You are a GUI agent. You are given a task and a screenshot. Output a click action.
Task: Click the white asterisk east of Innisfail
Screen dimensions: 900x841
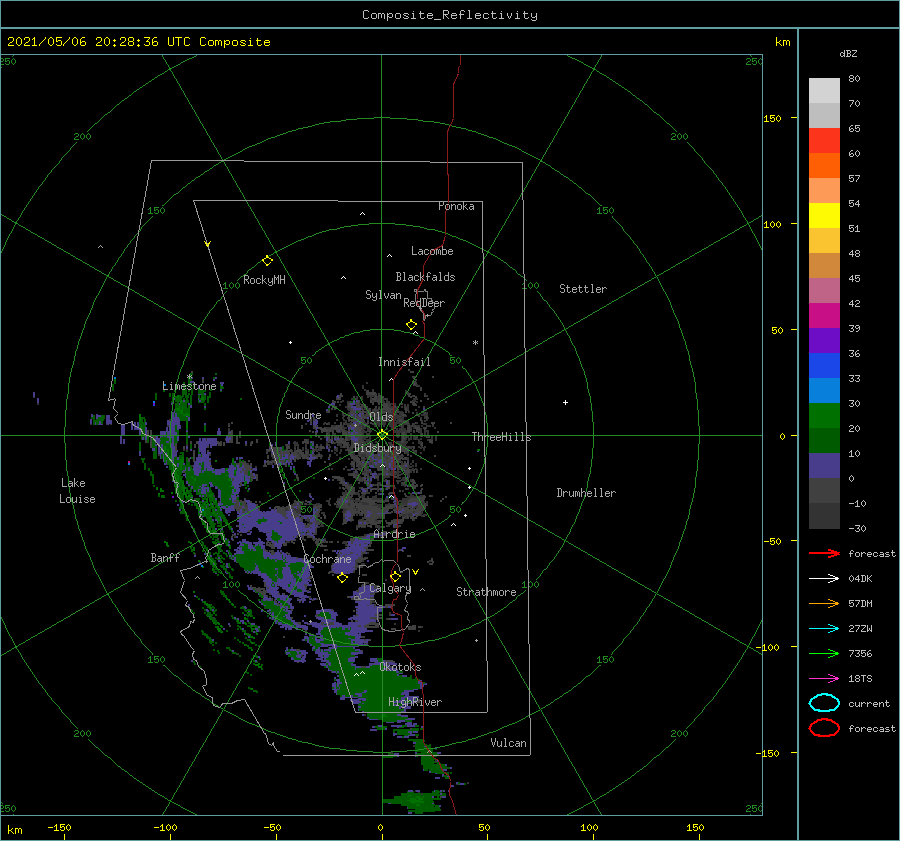tap(475, 343)
